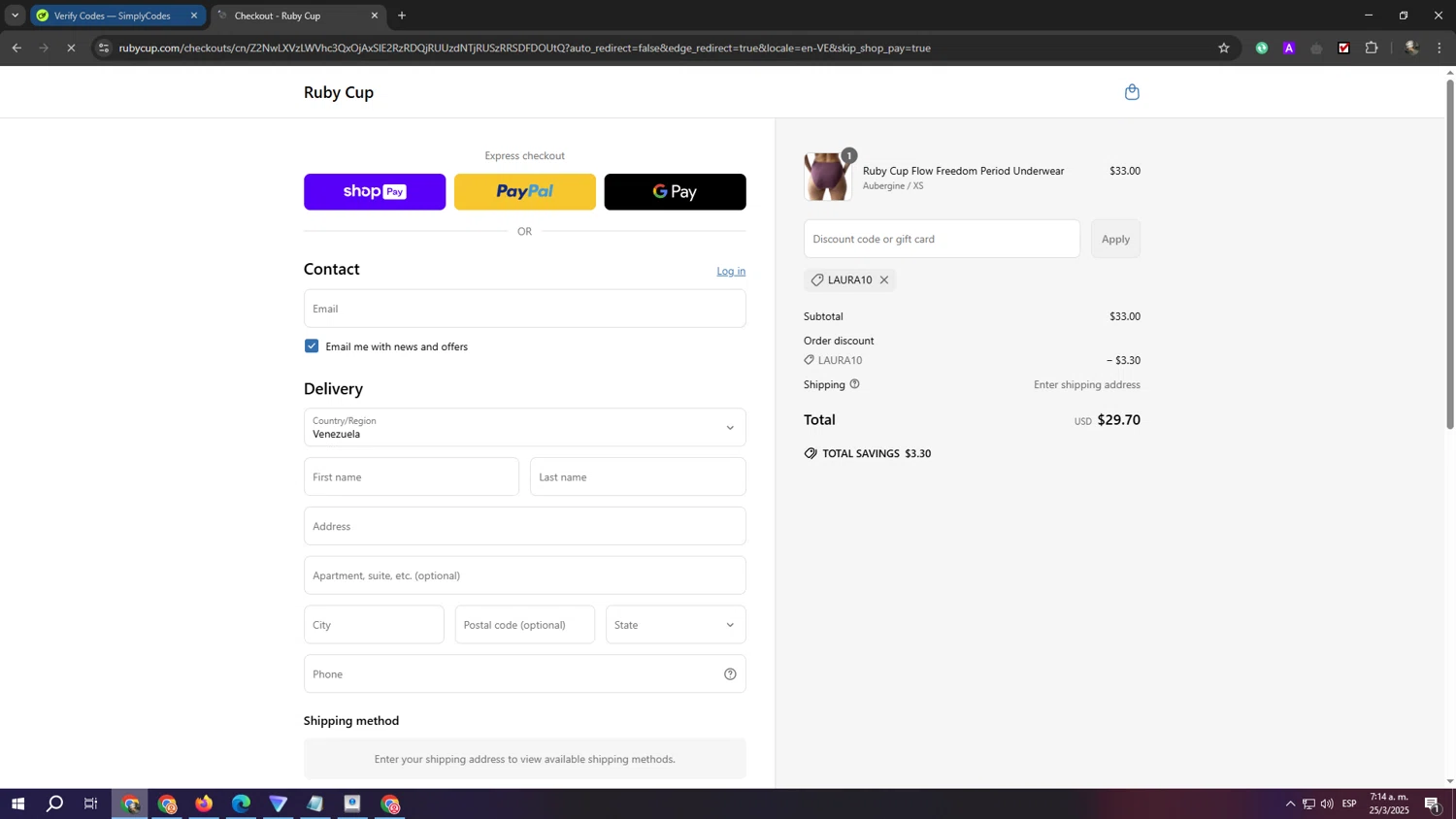Stop page loading in the browser toolbar
The height and width of the screenshot is (819, 1456).
71,48
